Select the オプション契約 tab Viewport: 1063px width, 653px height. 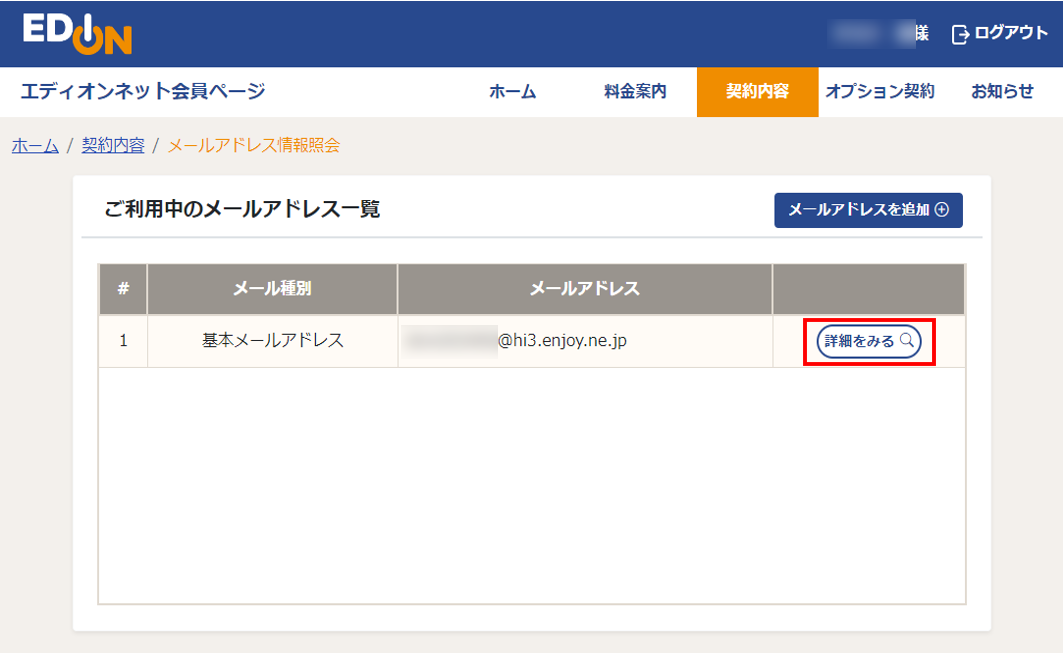[x=882, y=91]
